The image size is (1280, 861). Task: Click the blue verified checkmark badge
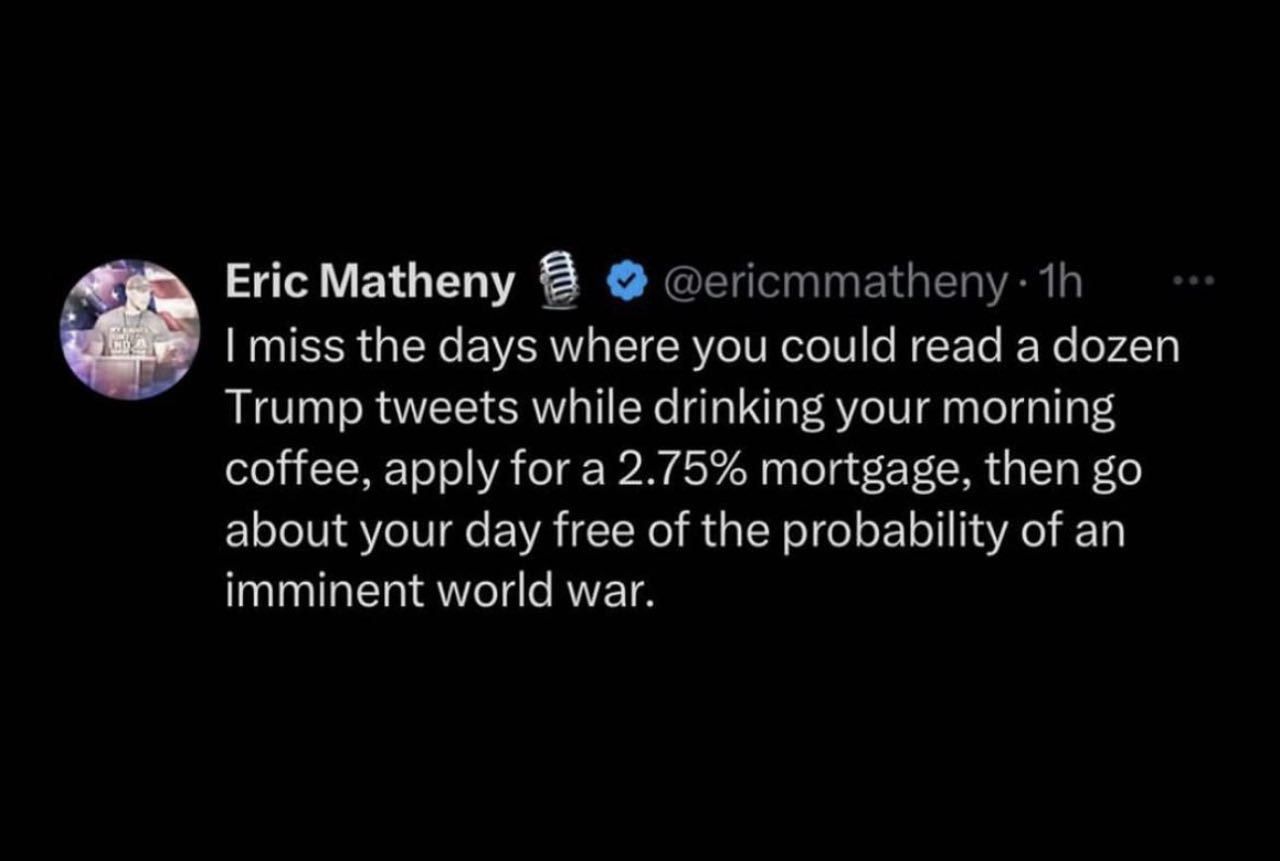(625, 286)
